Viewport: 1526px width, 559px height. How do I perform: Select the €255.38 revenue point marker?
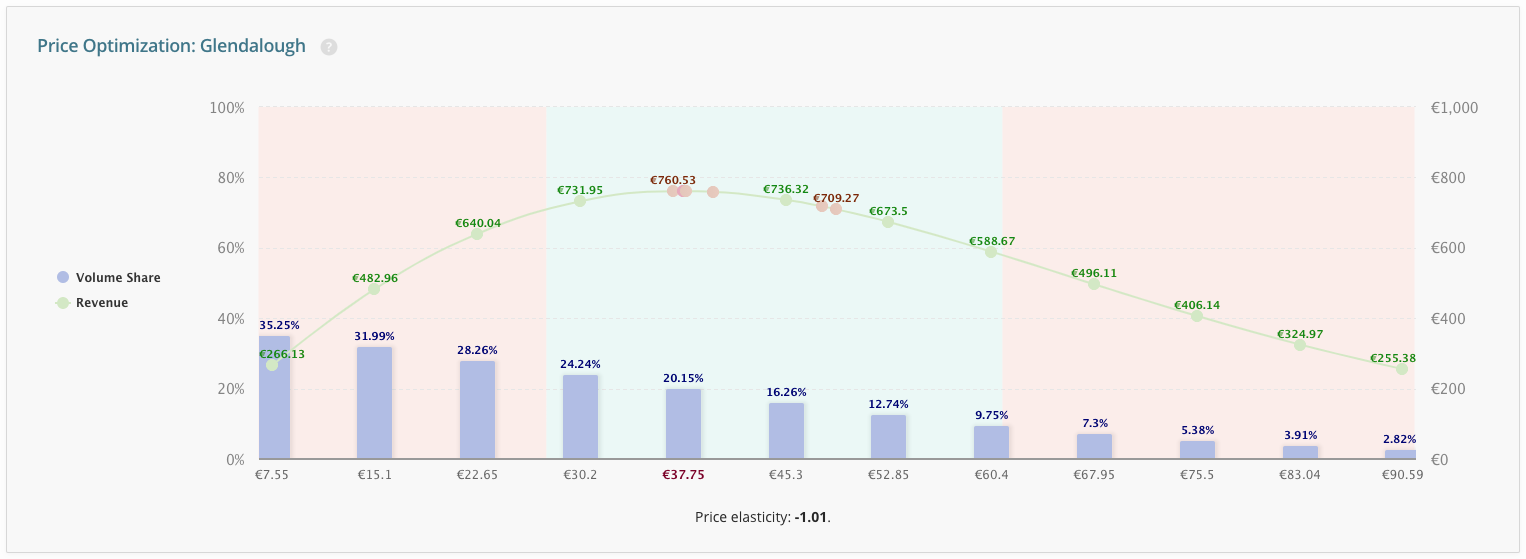pos(1402,369)
